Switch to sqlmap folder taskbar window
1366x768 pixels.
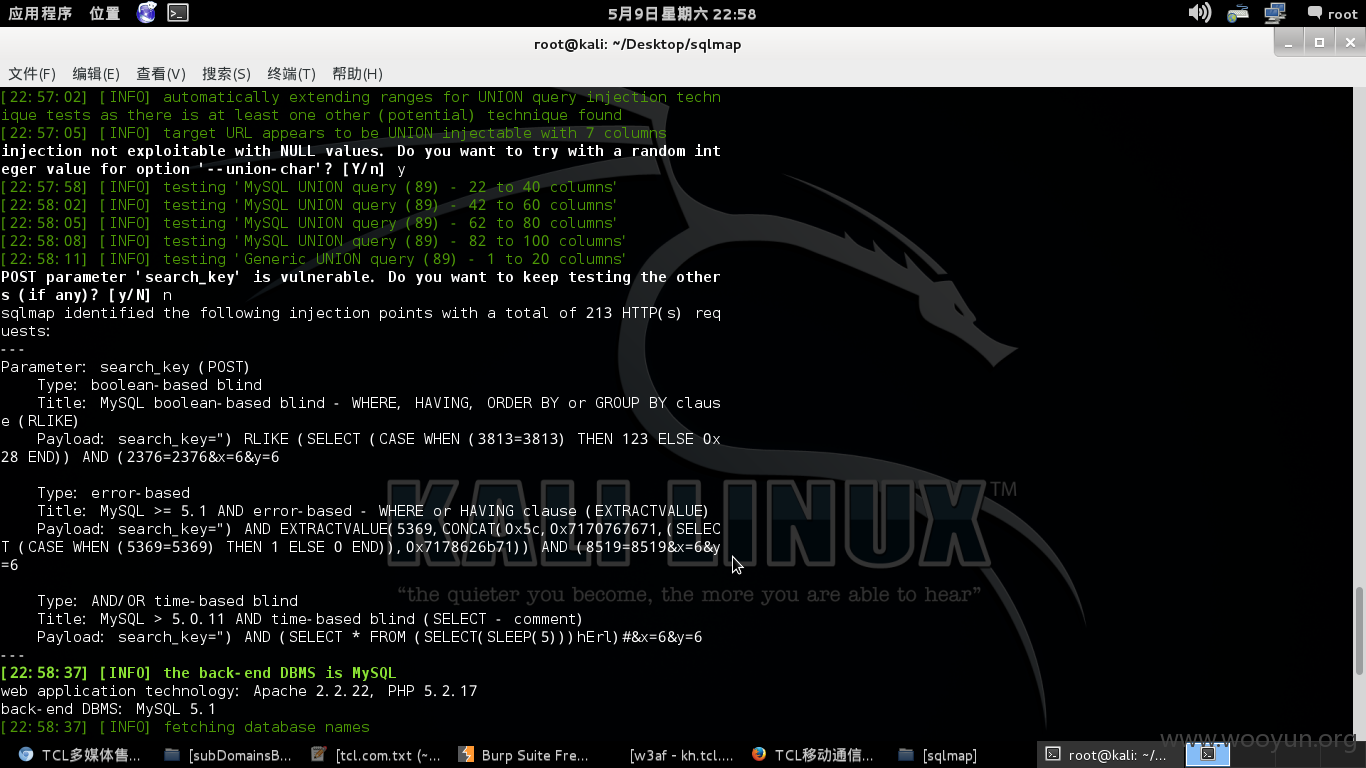pyautogui.click(x=937, y=755)
